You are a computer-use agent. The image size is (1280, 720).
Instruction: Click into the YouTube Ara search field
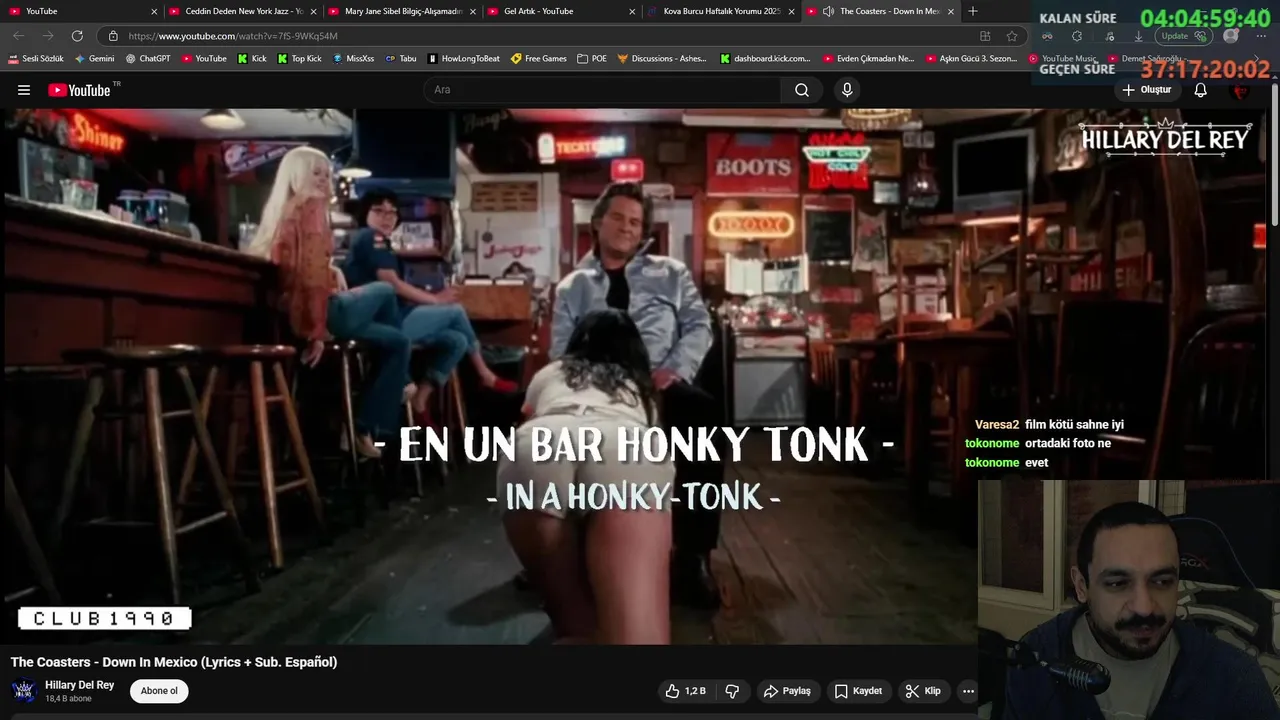[604, 90]
